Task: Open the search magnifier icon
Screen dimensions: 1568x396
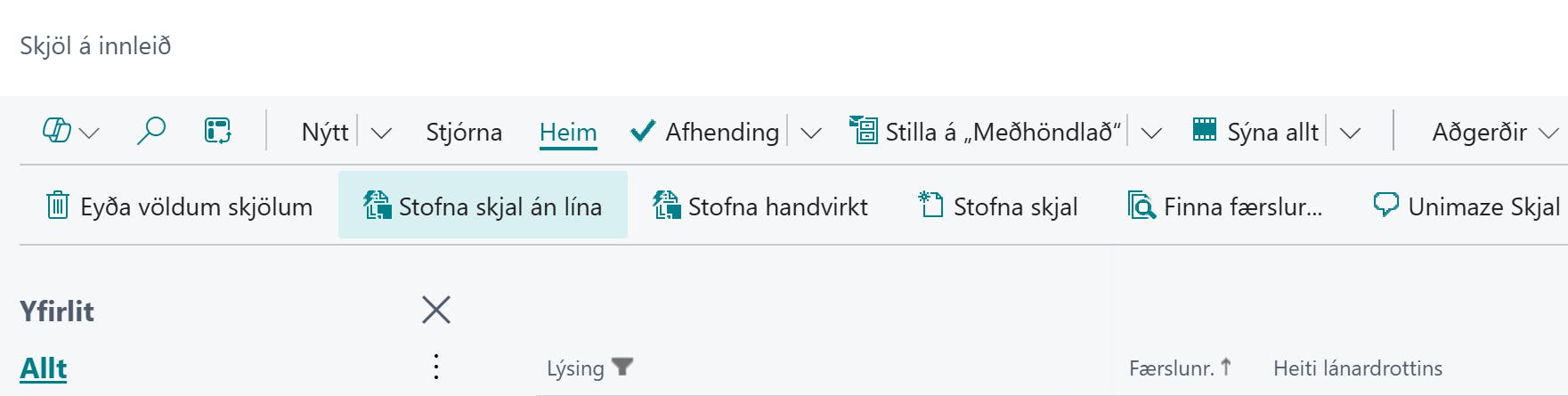Action: (x=150, y=131)
